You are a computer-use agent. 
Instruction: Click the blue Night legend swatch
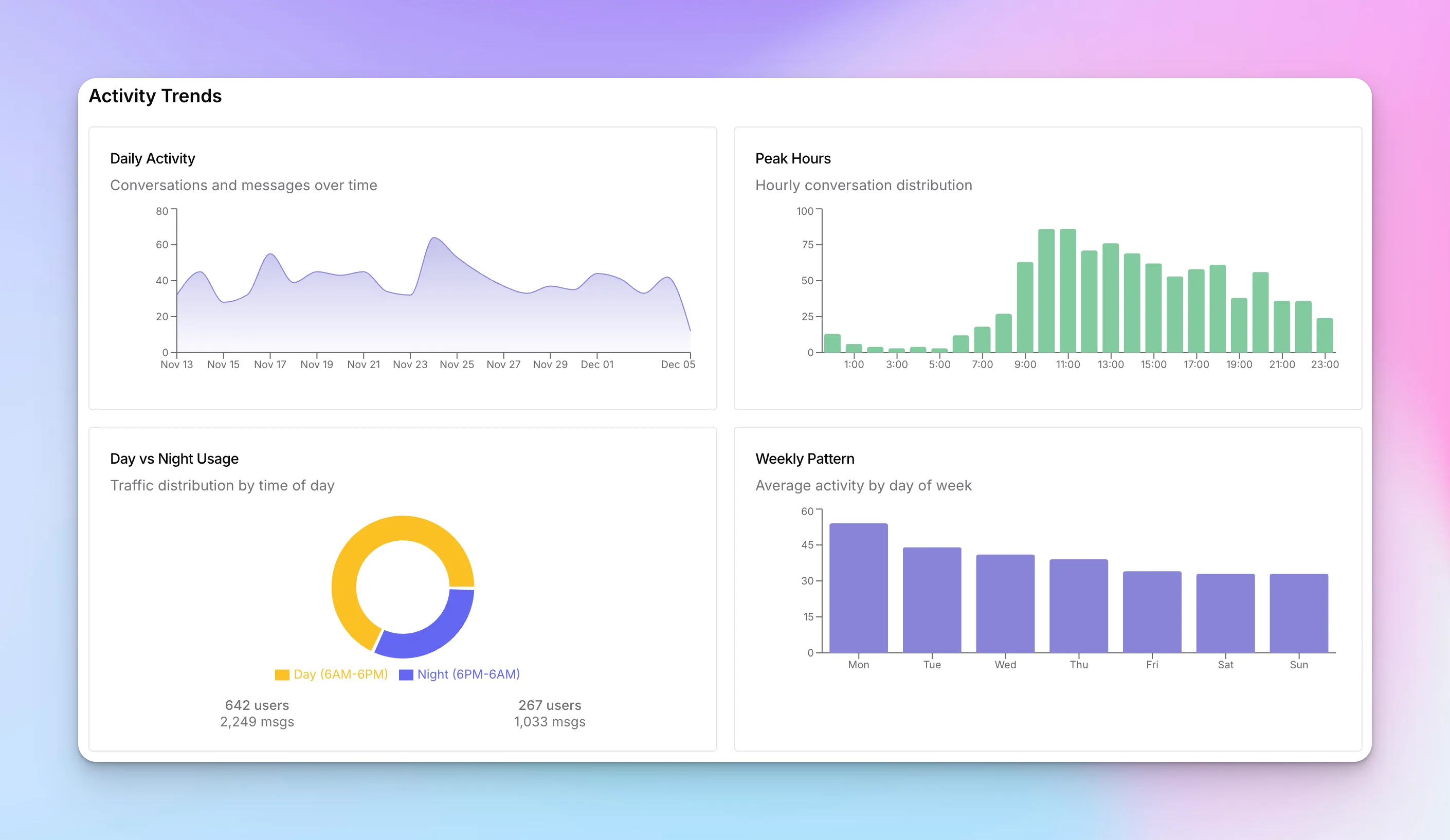[407, 674]
